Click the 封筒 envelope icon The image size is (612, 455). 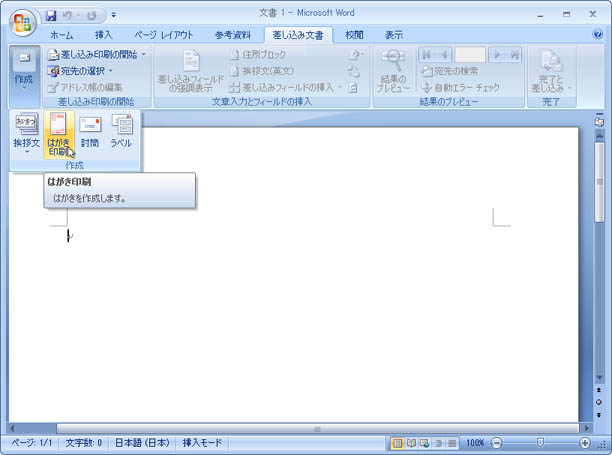(90, 132)
